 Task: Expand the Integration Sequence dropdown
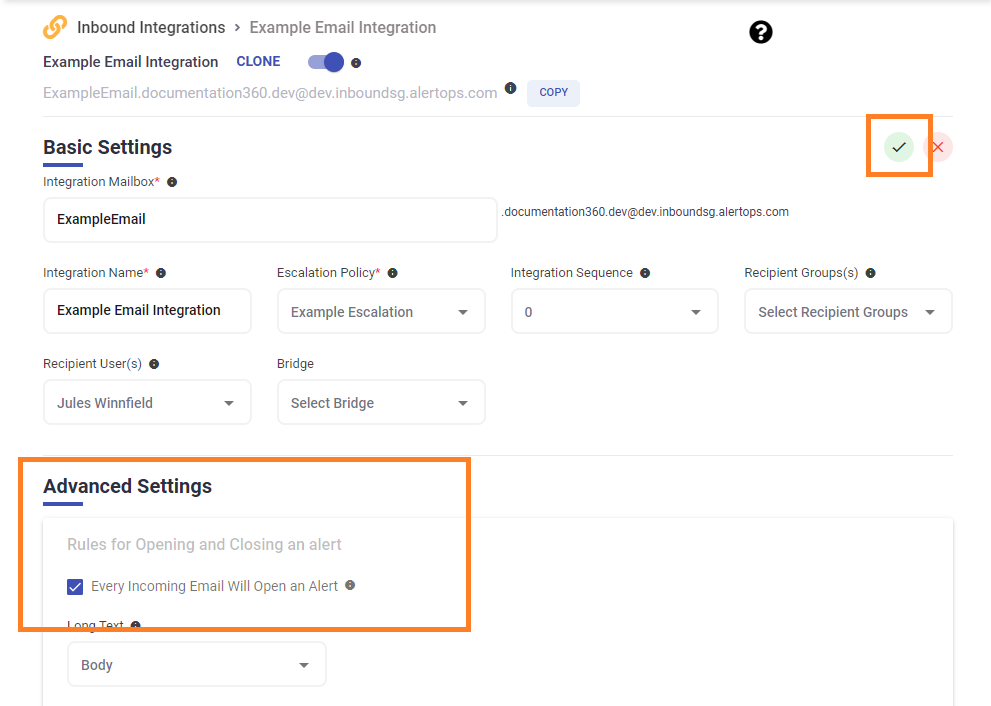coord(614,312)
